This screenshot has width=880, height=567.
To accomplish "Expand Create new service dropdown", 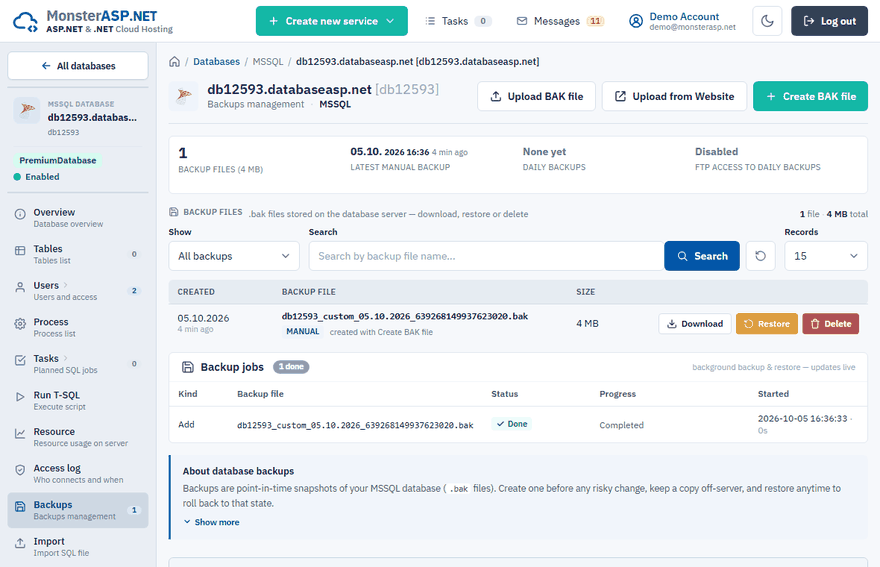I will tap(332, 21).
